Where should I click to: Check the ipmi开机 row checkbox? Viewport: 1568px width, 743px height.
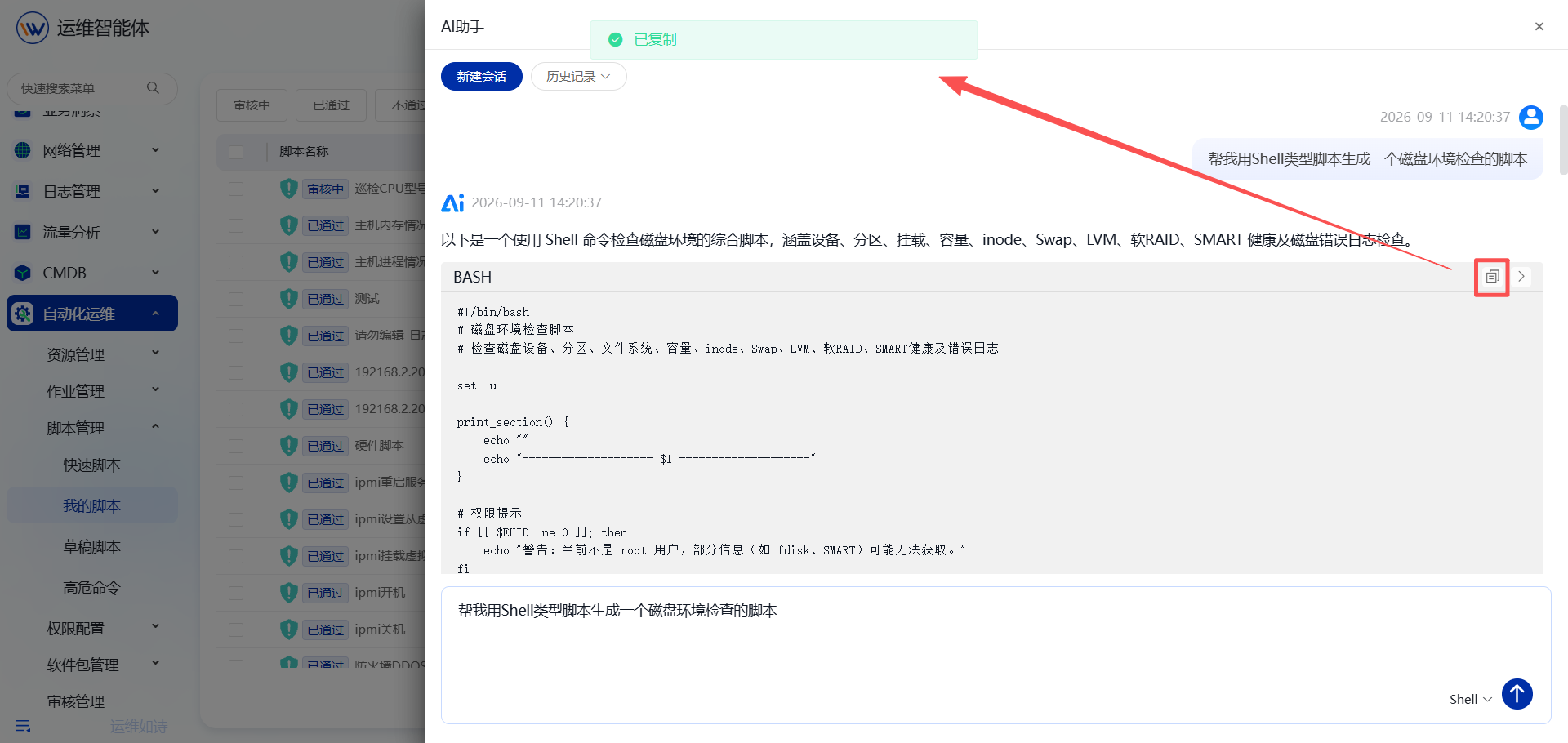click(x=236, y=593)
